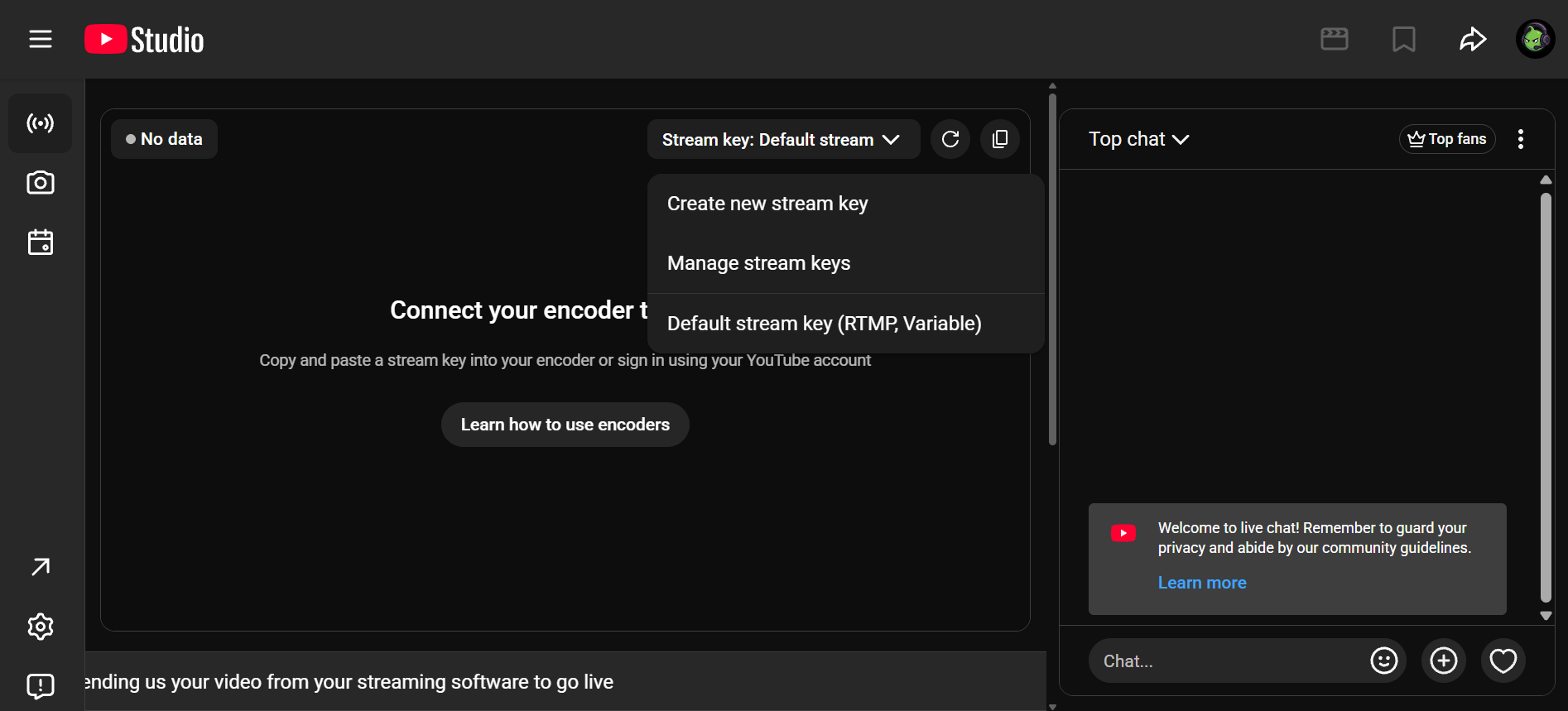
Task: Open the account avatar menu
Action: coord(1535,39)
